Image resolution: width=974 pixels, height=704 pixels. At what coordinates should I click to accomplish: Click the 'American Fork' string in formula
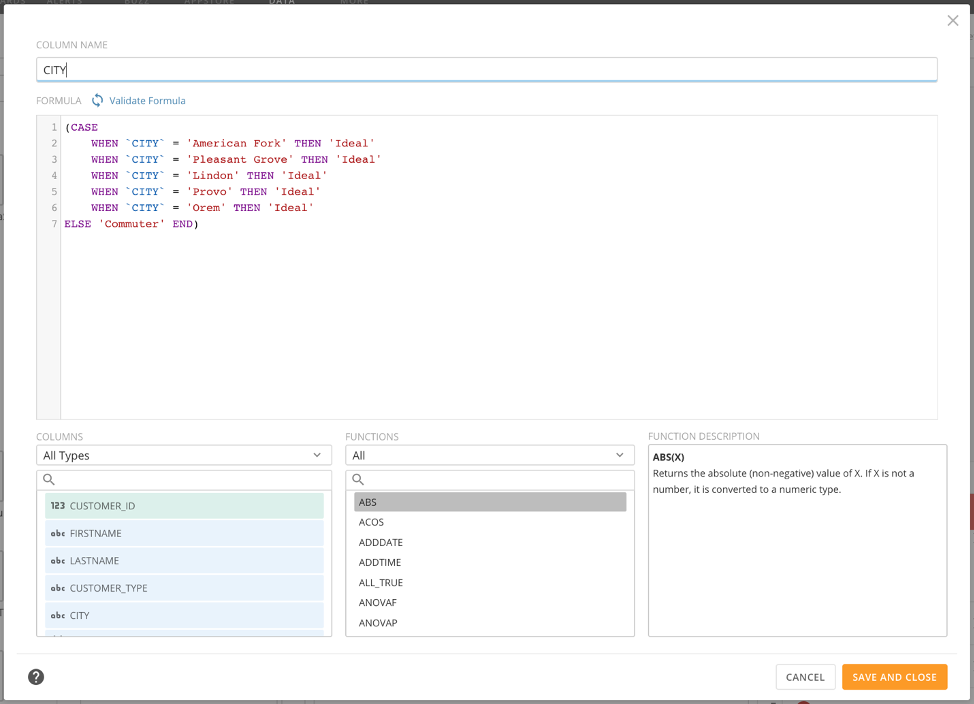point(237,144)
